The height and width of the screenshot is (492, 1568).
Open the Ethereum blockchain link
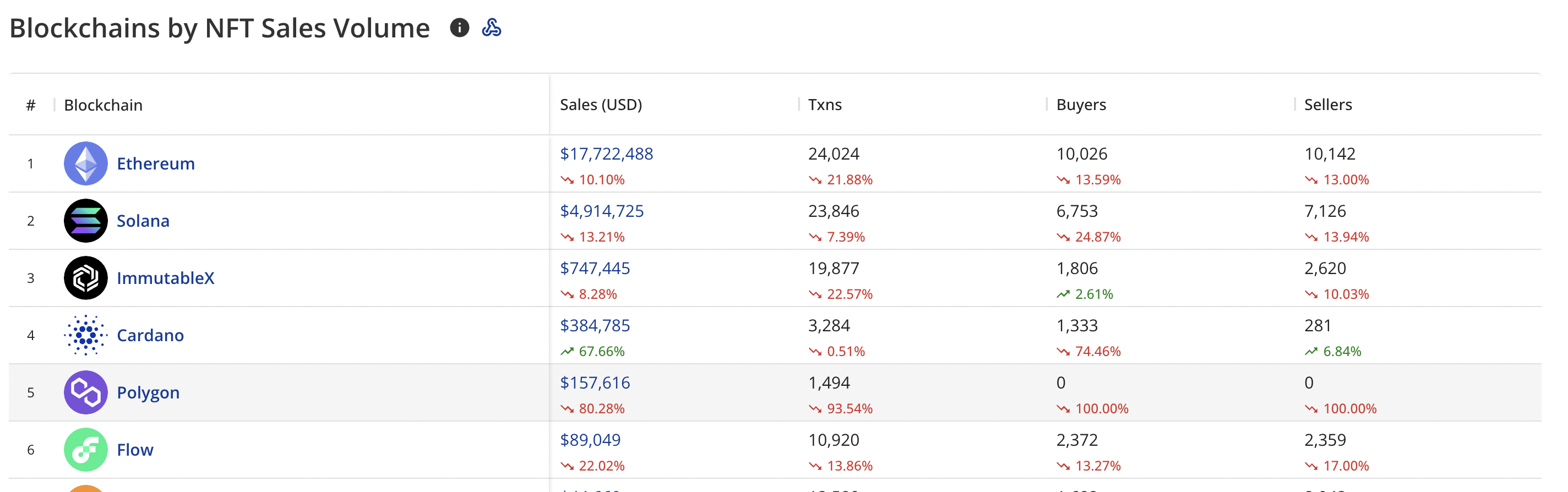(x=156, y=163)
